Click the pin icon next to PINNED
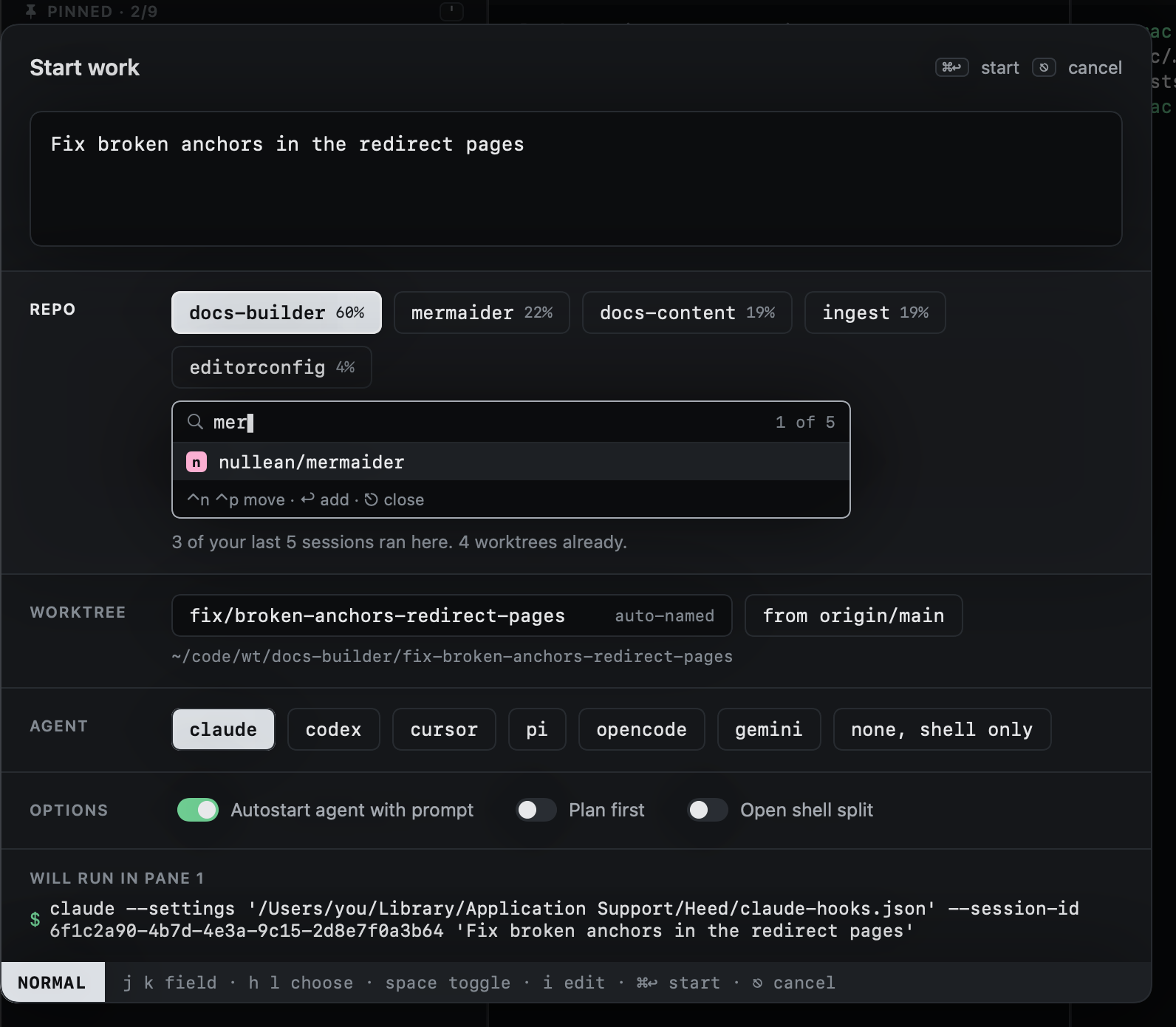Viewport: 1176px width, 1027px height. click(31, 11)
